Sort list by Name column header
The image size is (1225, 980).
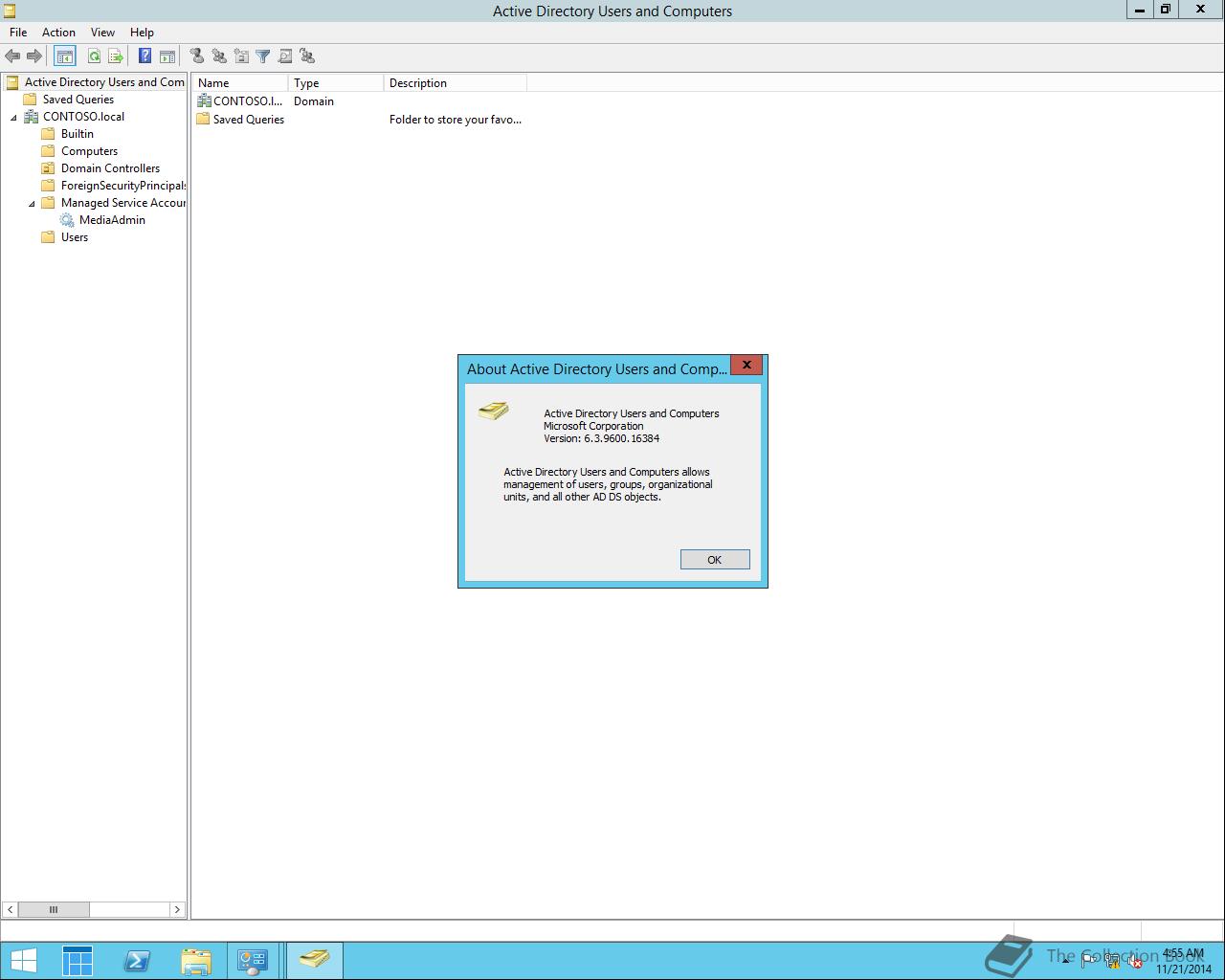coord(240,83)
